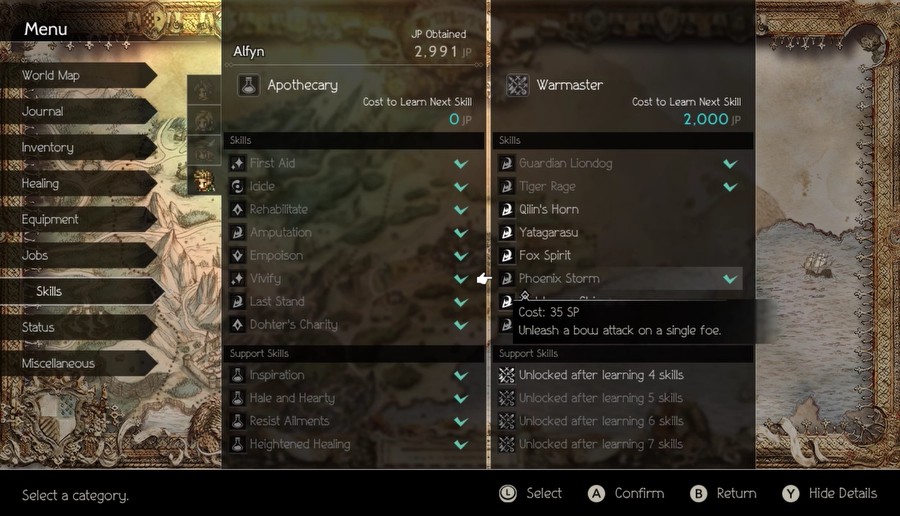Select the Fox Spirit skill row
Image resolution: width=900 pixels, height=516 pixels.
tap(620, 255)
